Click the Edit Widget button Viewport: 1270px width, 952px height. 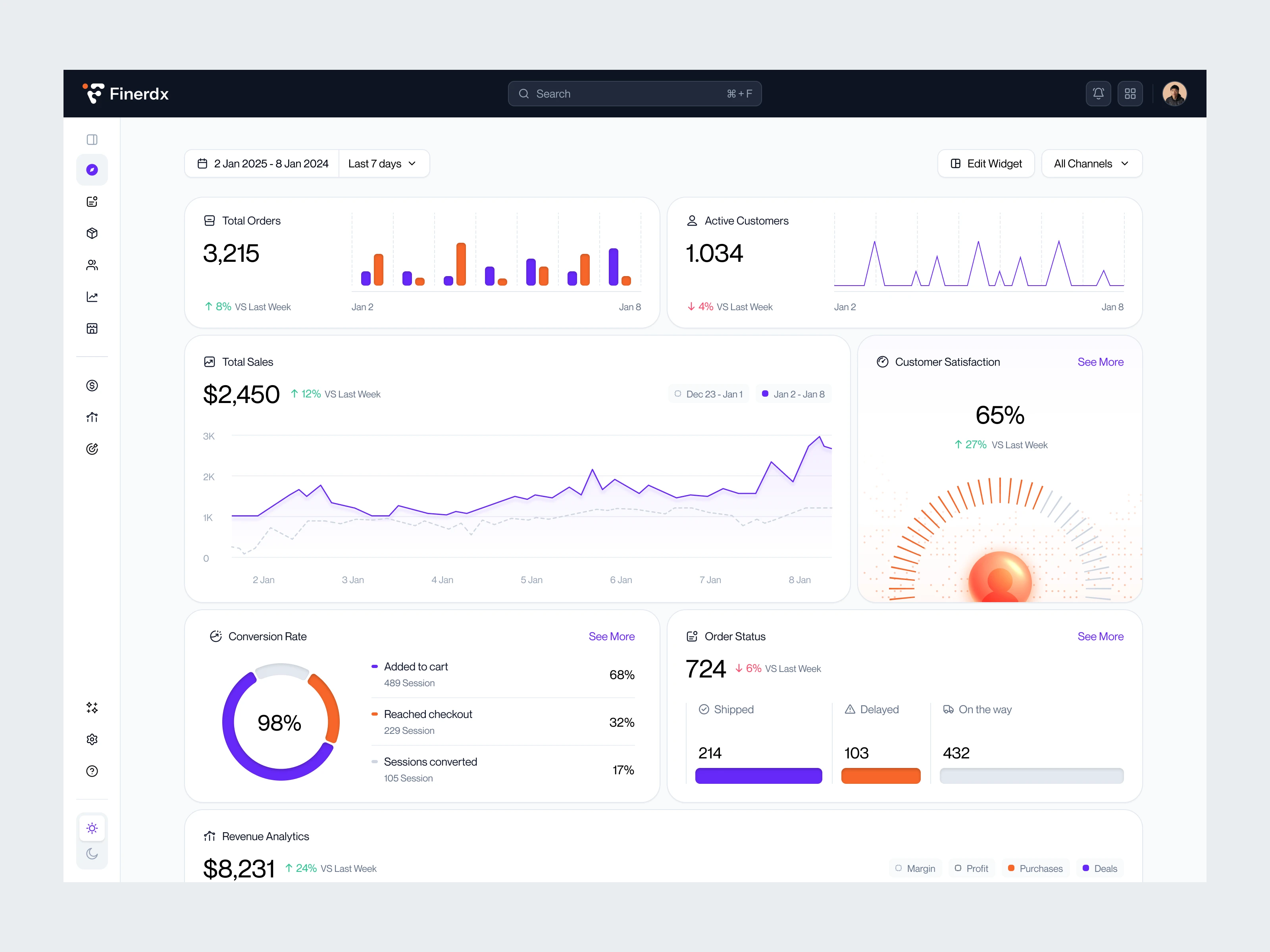coord(986,163)
